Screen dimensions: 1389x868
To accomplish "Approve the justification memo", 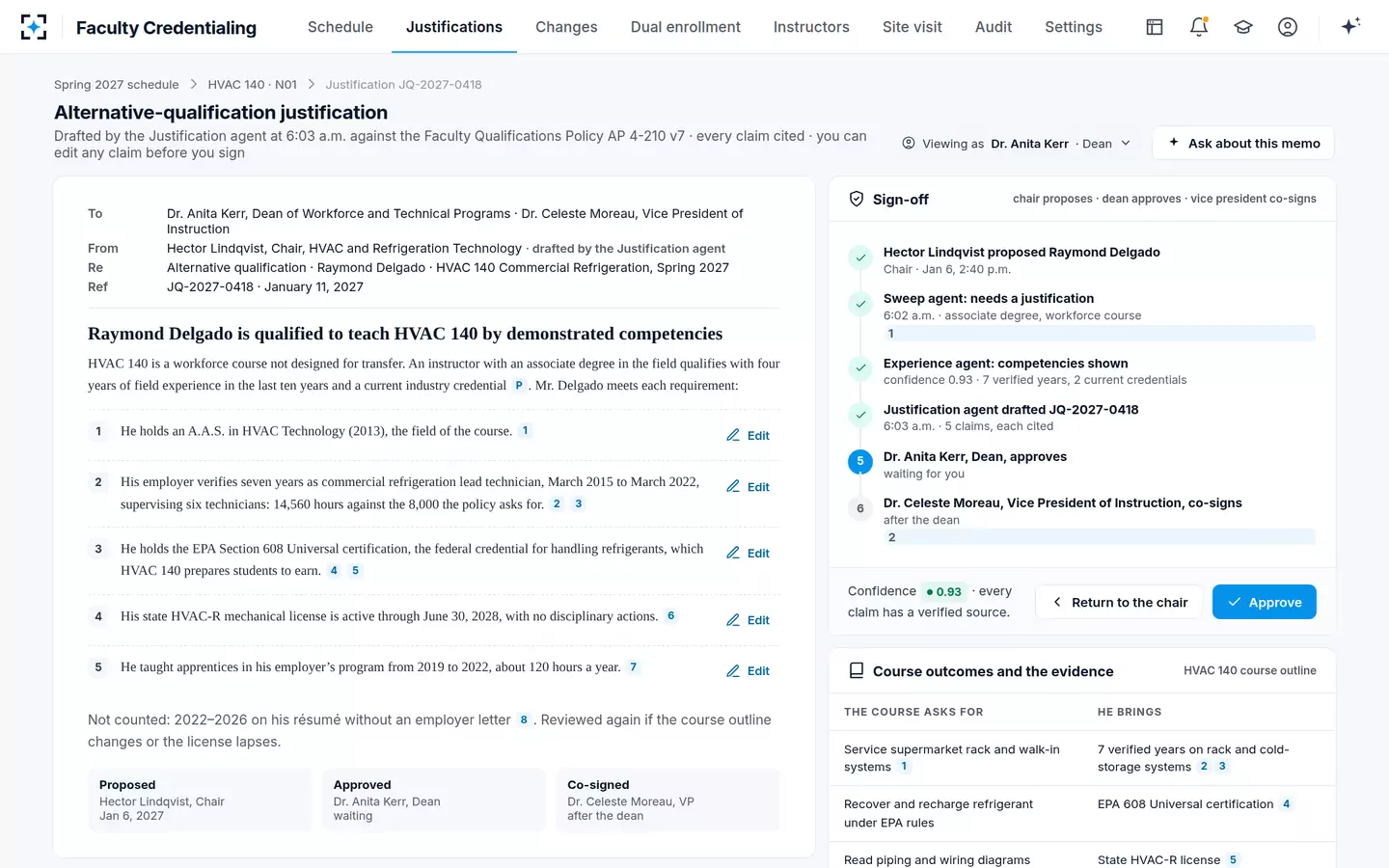I will (x=1265, y=602).
